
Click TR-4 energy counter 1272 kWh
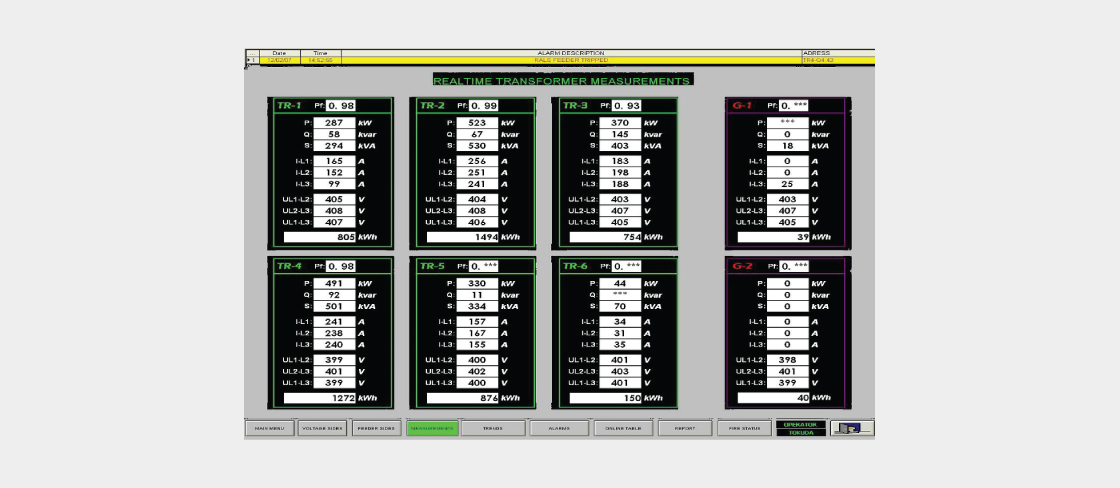(320, 398)
